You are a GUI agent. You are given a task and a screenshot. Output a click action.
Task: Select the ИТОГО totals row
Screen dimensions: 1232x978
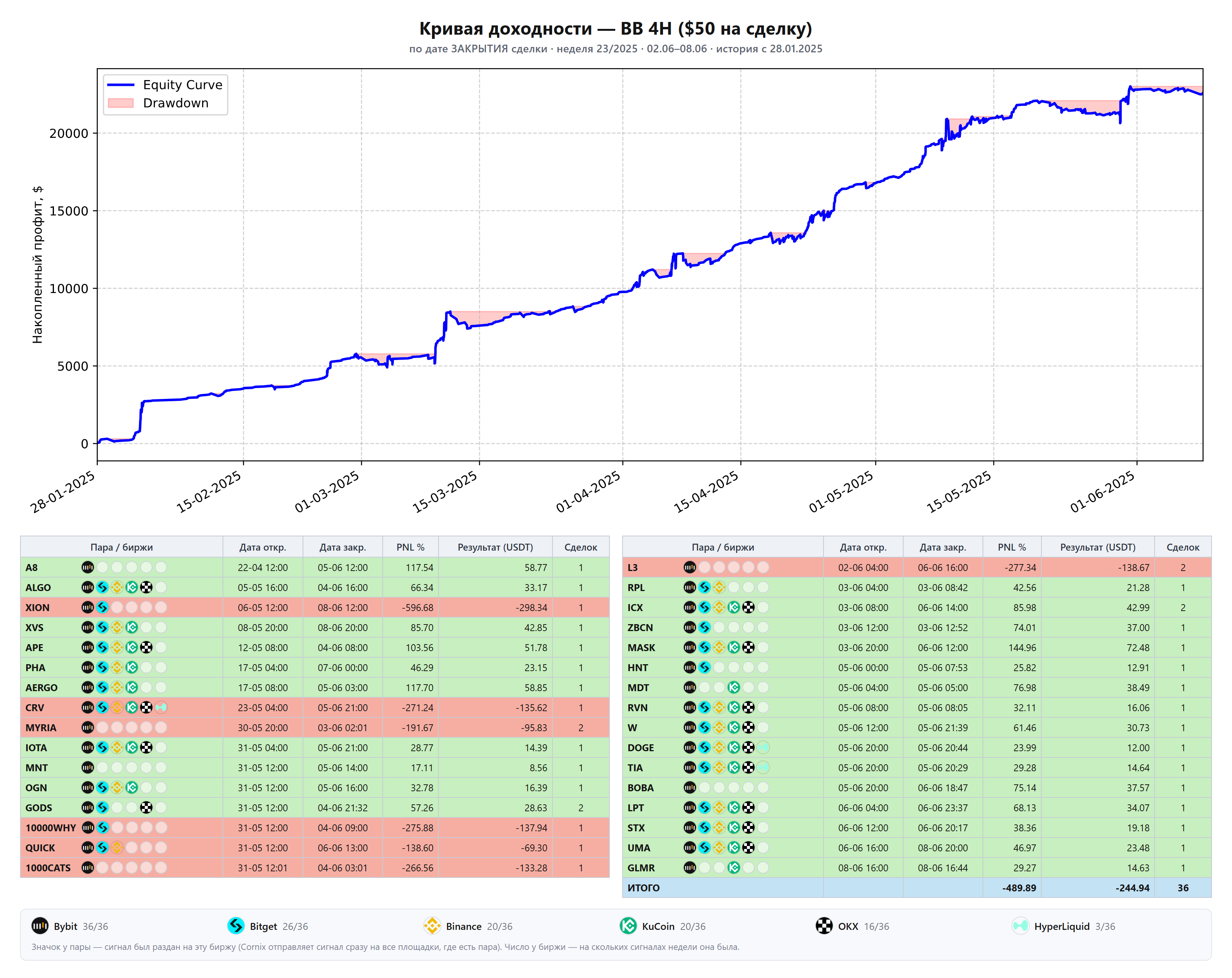917,888
